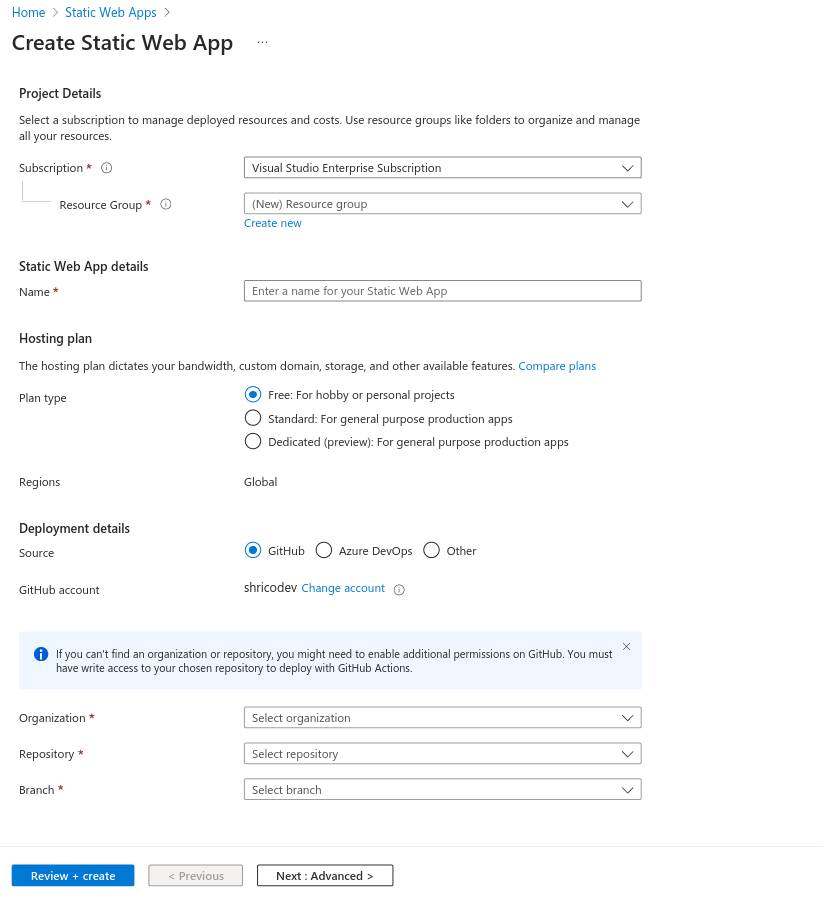
Task: Dismiss the GitHub permissions info banner
Action: click(x=626, y=647)
